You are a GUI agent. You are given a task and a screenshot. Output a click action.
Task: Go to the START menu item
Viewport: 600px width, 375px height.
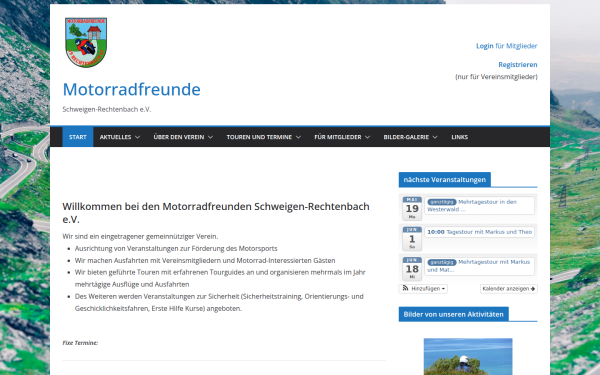[x=78, y=137]
